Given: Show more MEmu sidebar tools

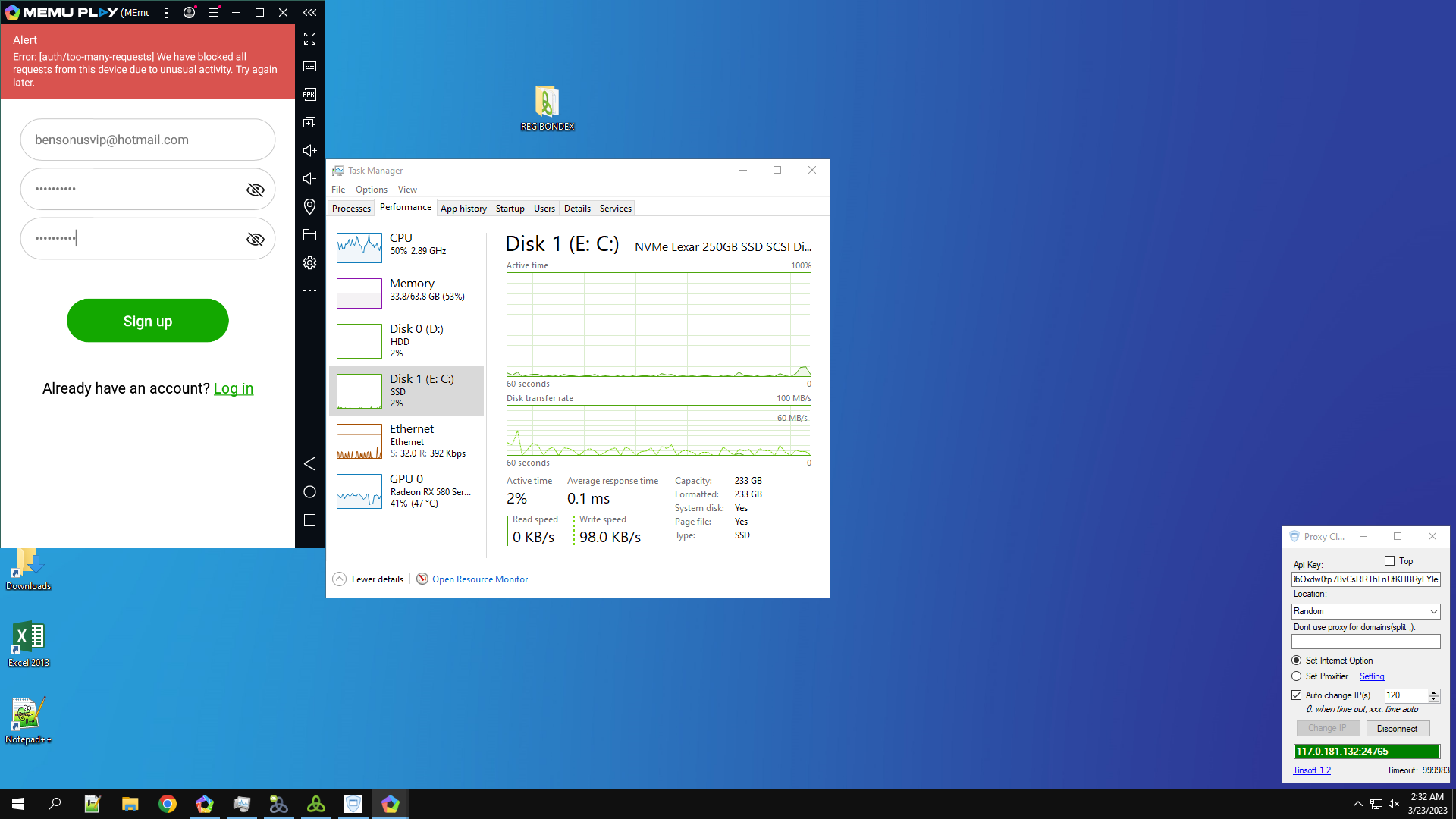Looking at the screenshot, I should coord(309,290).
